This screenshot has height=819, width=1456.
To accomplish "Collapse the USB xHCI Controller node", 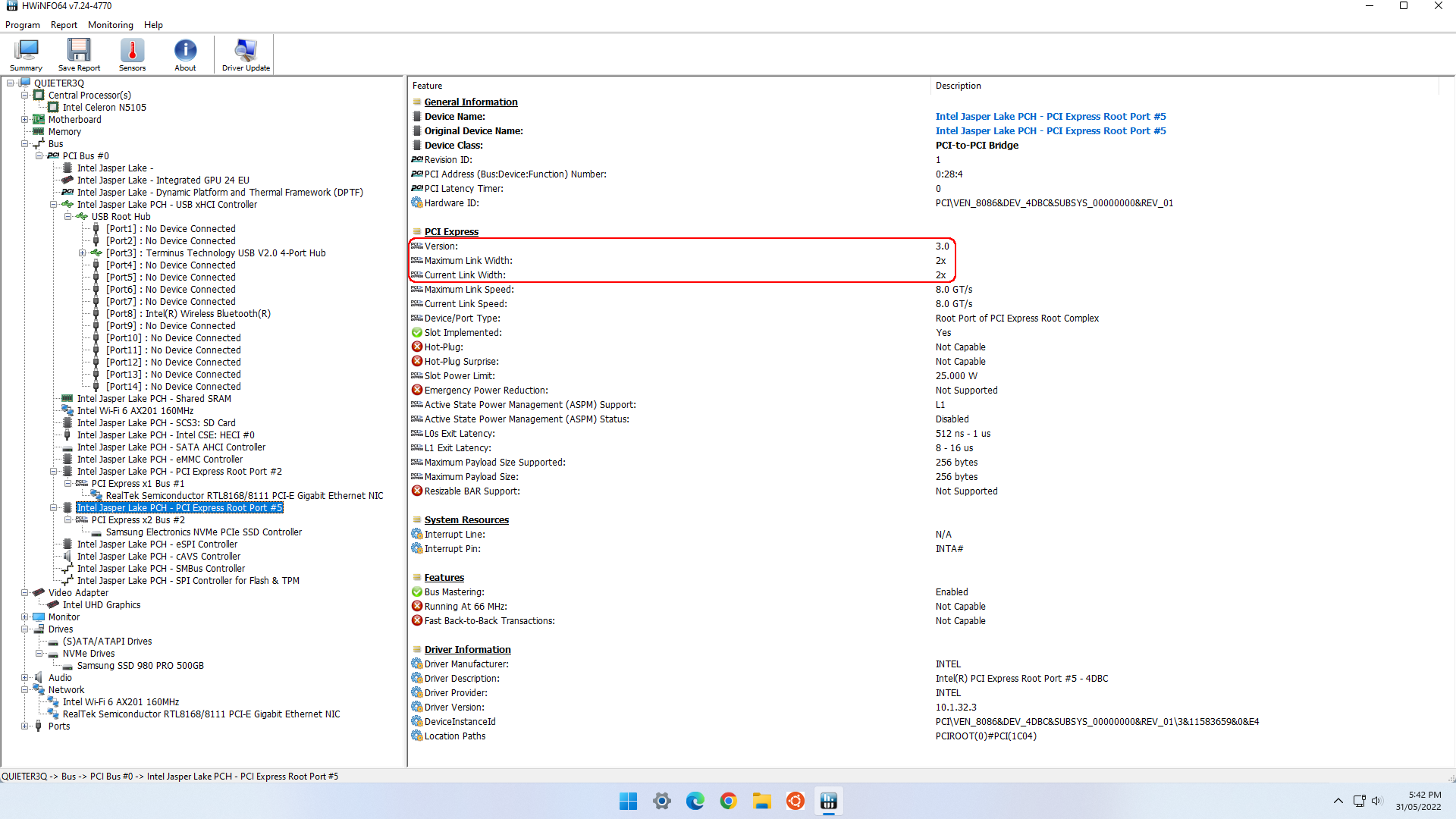I will point(54,205).
